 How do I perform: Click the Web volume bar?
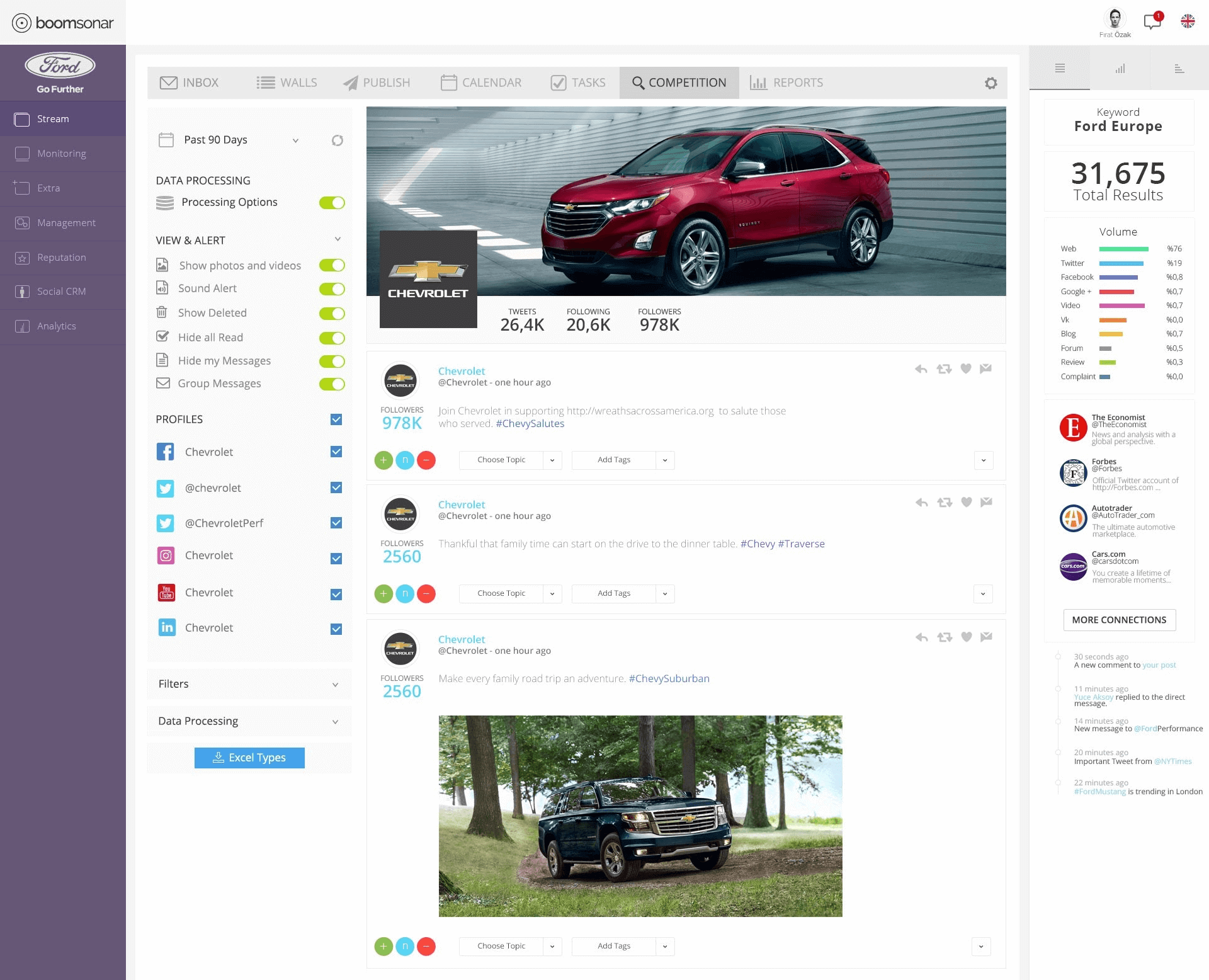[x=1124, y=249]
